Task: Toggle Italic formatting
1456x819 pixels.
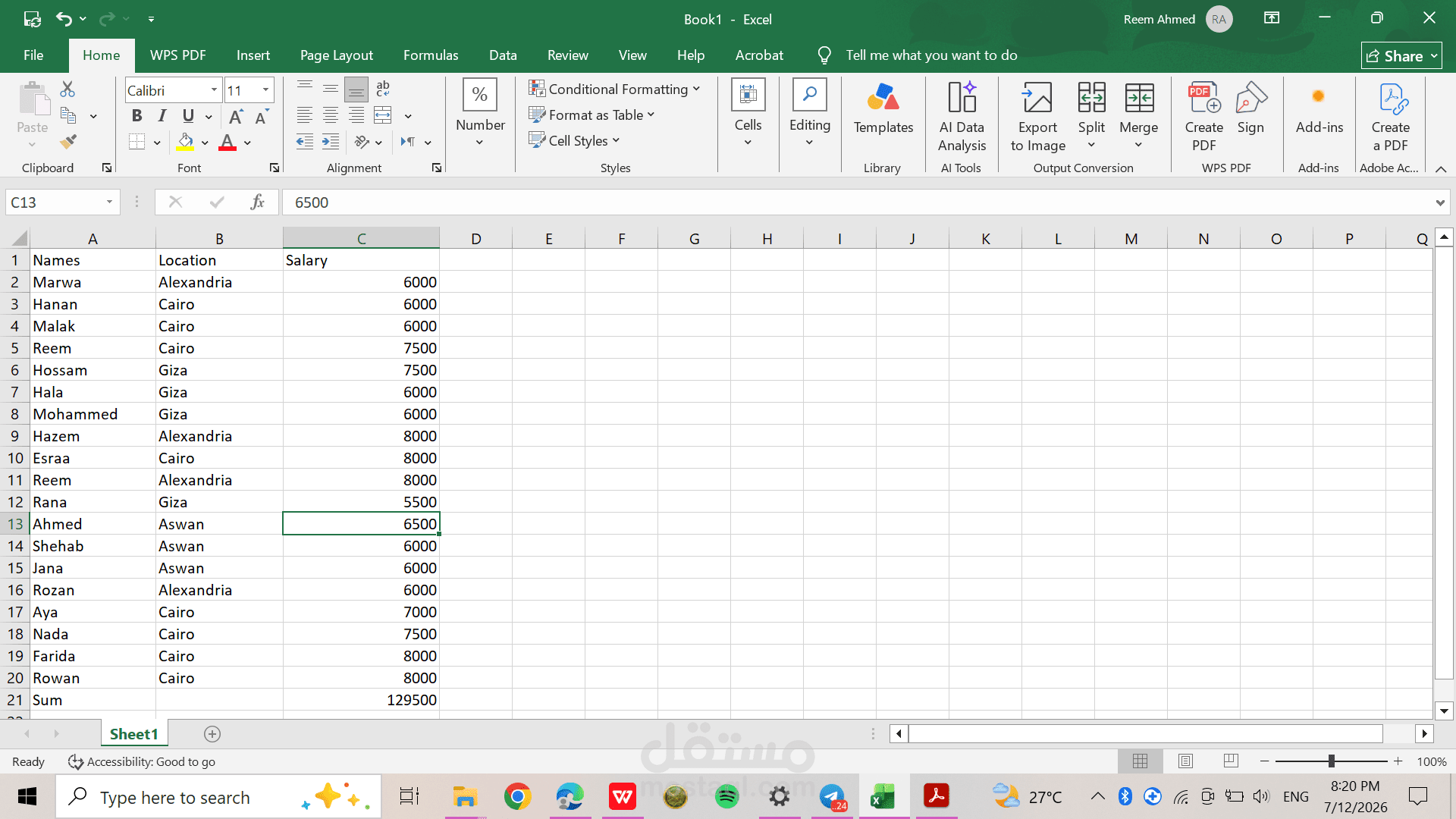Action: tap(162, 116)
